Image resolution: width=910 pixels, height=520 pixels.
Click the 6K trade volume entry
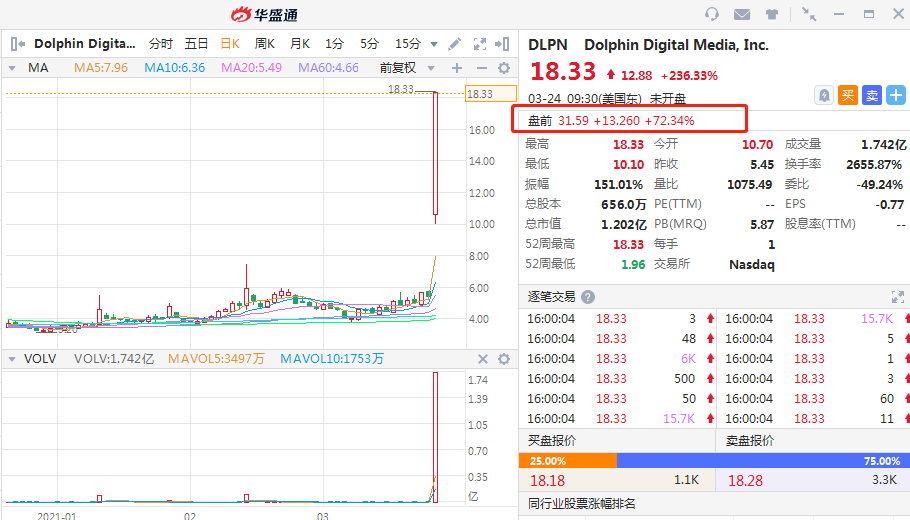pos(688,359)
